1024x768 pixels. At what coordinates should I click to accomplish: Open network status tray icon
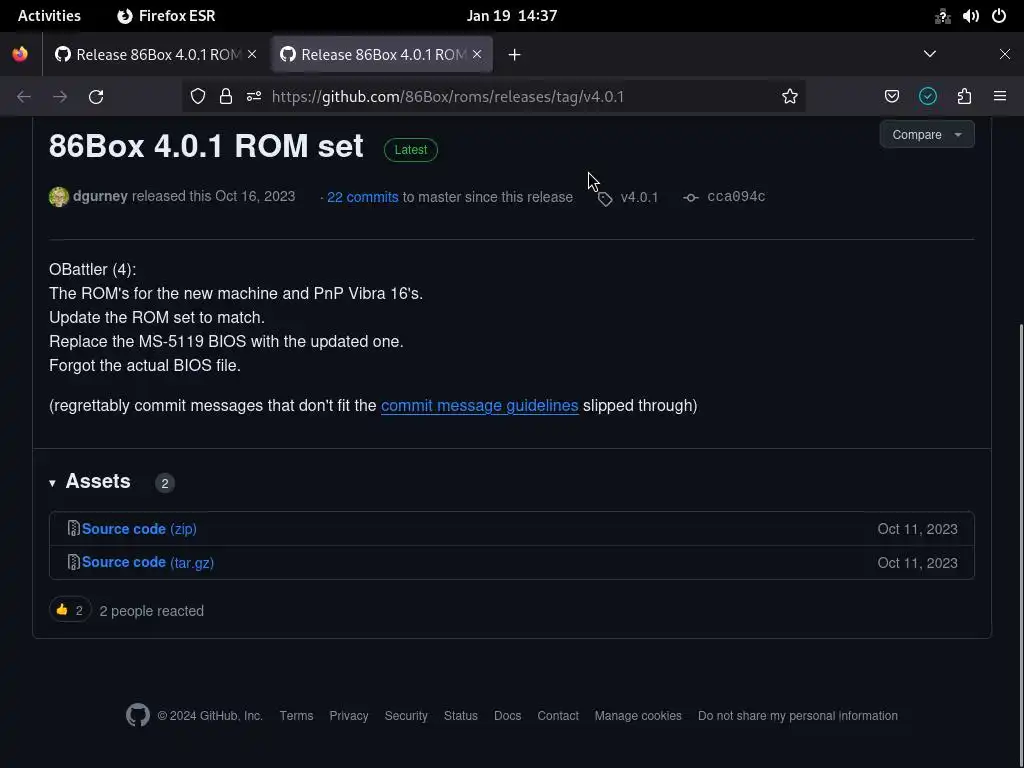(942, 16)
